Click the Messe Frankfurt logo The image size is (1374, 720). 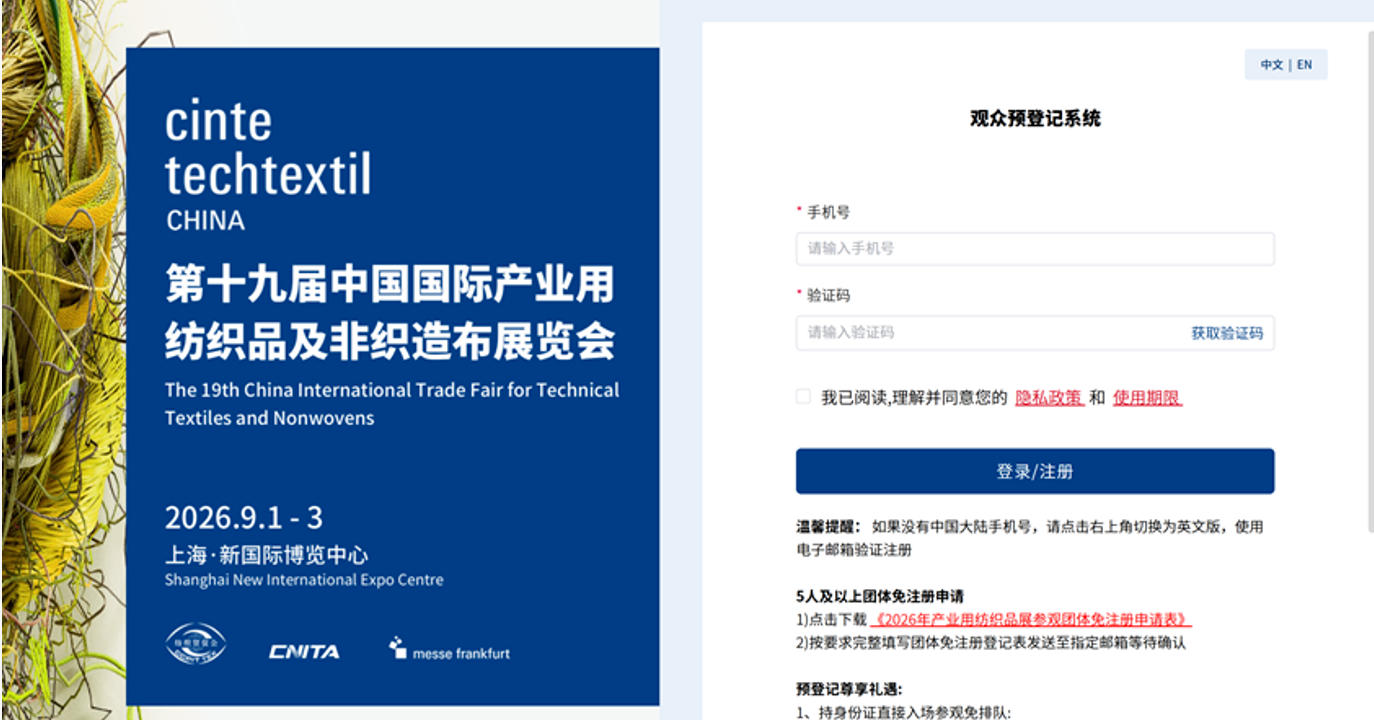[x=449, y=649]
